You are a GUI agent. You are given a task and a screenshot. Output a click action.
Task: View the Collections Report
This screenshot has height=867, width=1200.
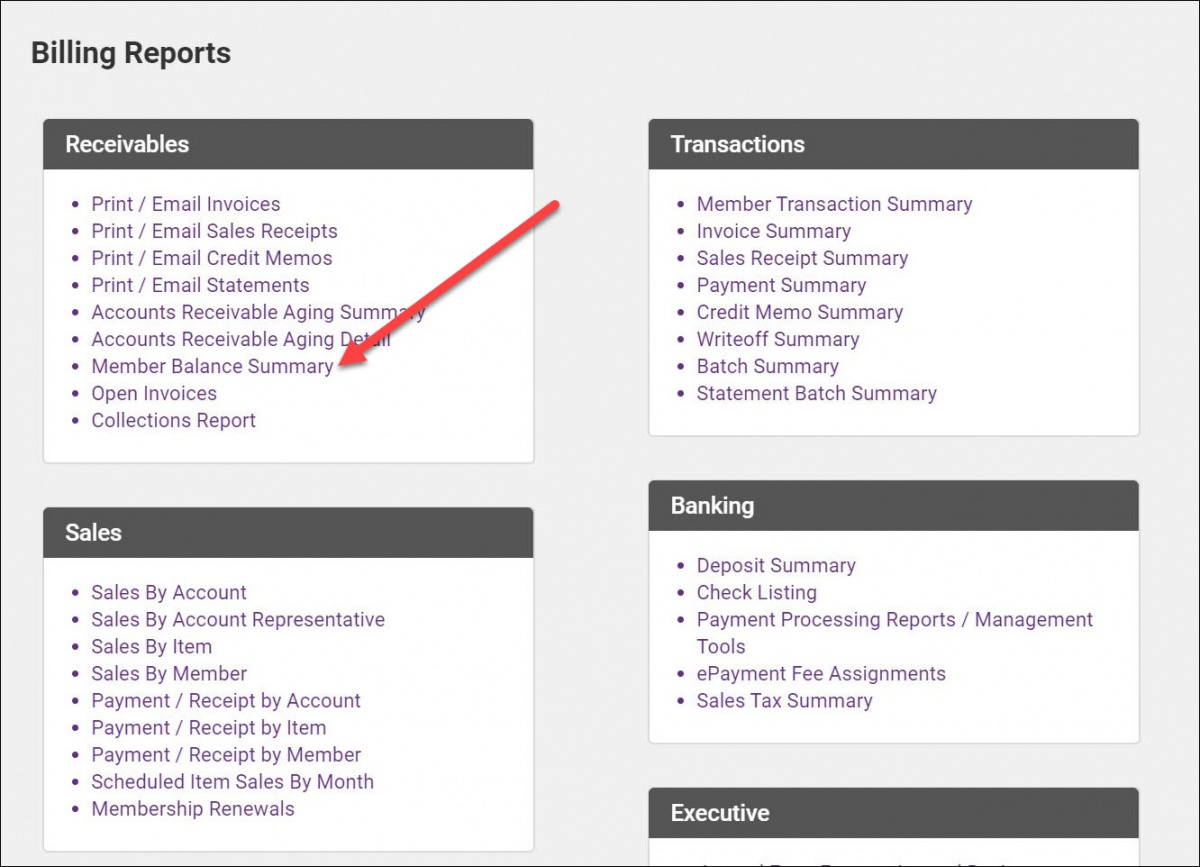pyautogui.click(x=173, y=421)
